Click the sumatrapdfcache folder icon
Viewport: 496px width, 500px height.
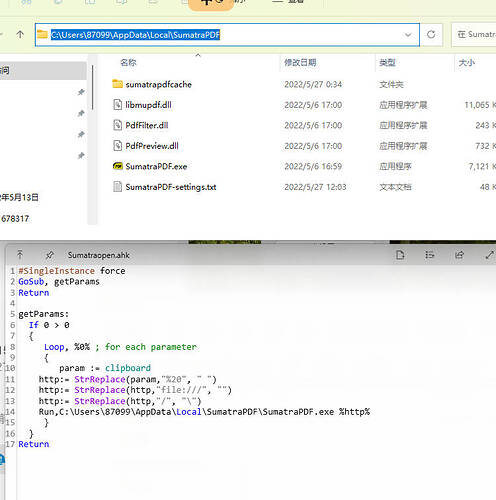[x=117, y=84]
